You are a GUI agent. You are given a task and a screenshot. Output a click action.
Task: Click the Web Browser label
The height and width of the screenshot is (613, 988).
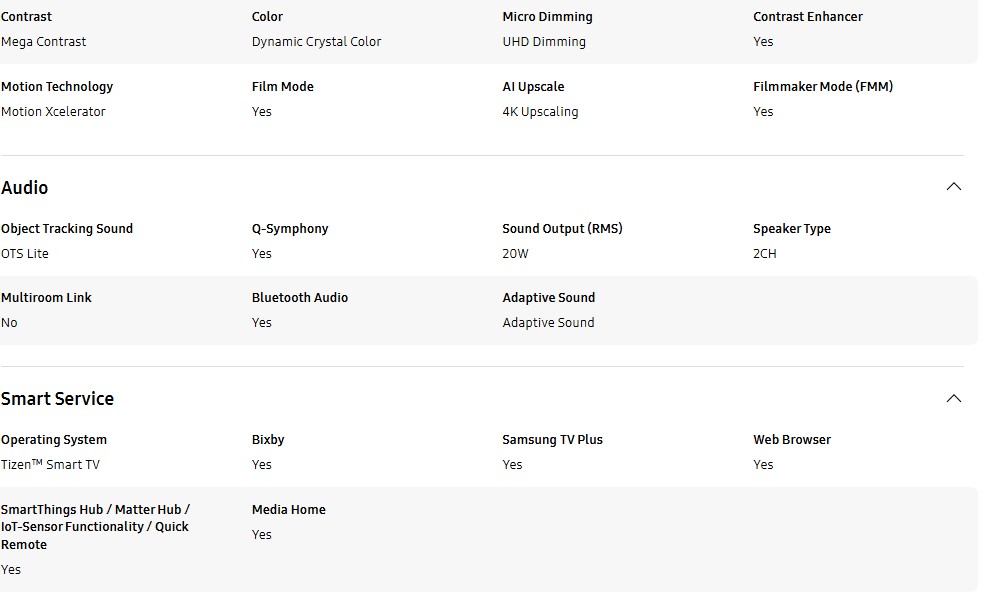click(x=791, y=440)
